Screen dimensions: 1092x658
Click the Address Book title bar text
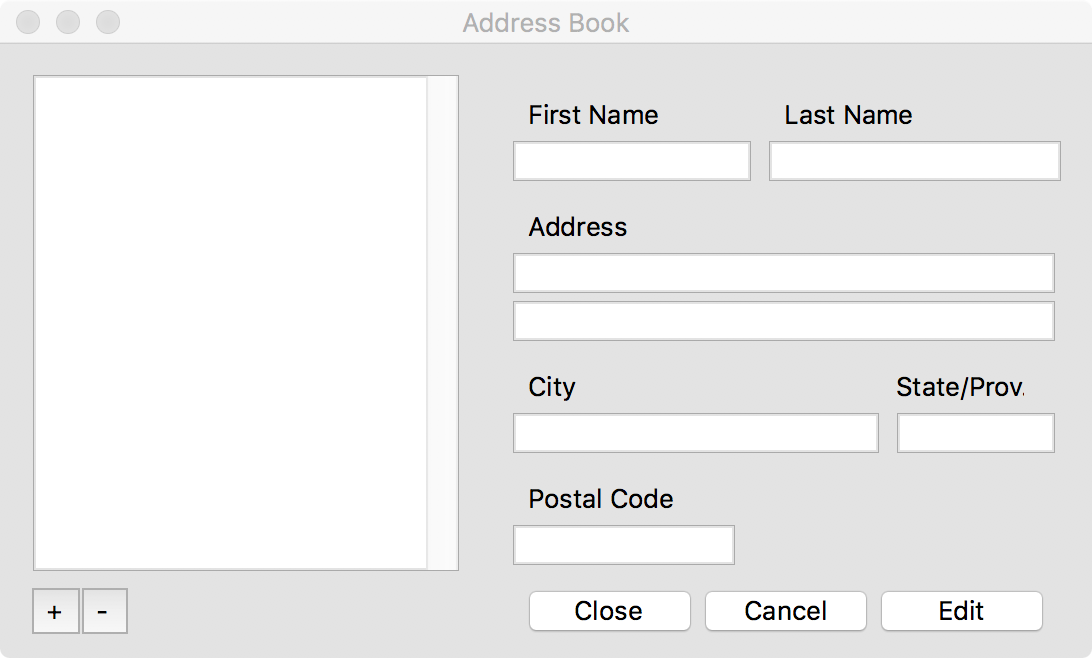tap(546, 22)
